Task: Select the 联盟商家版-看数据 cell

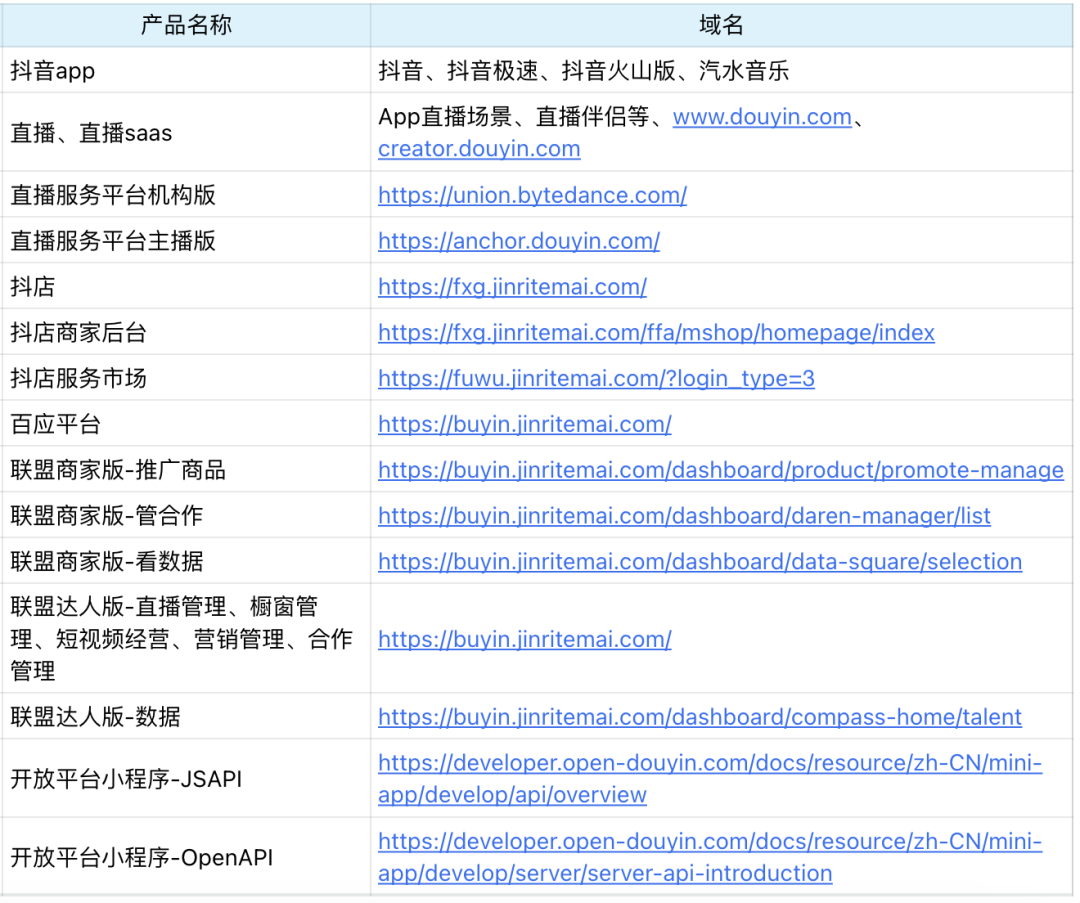Action: (x=186, y=561)
